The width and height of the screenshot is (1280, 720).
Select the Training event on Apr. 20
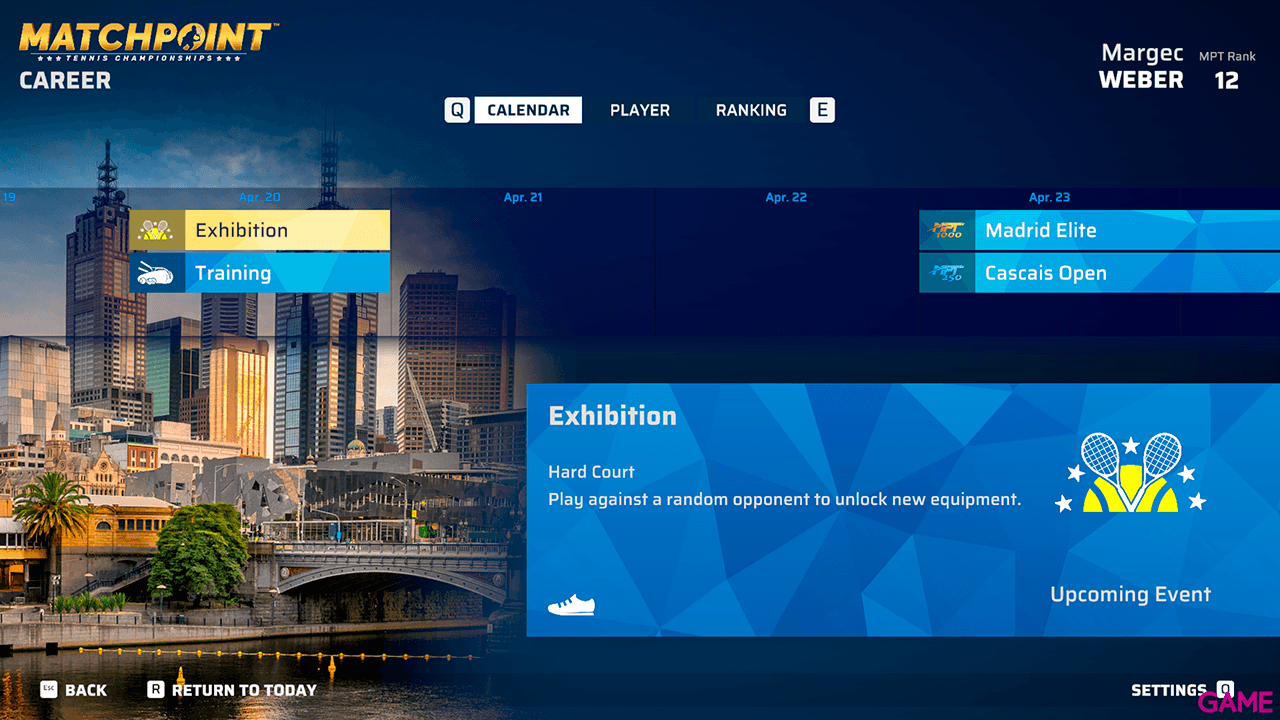click(260, 273)
